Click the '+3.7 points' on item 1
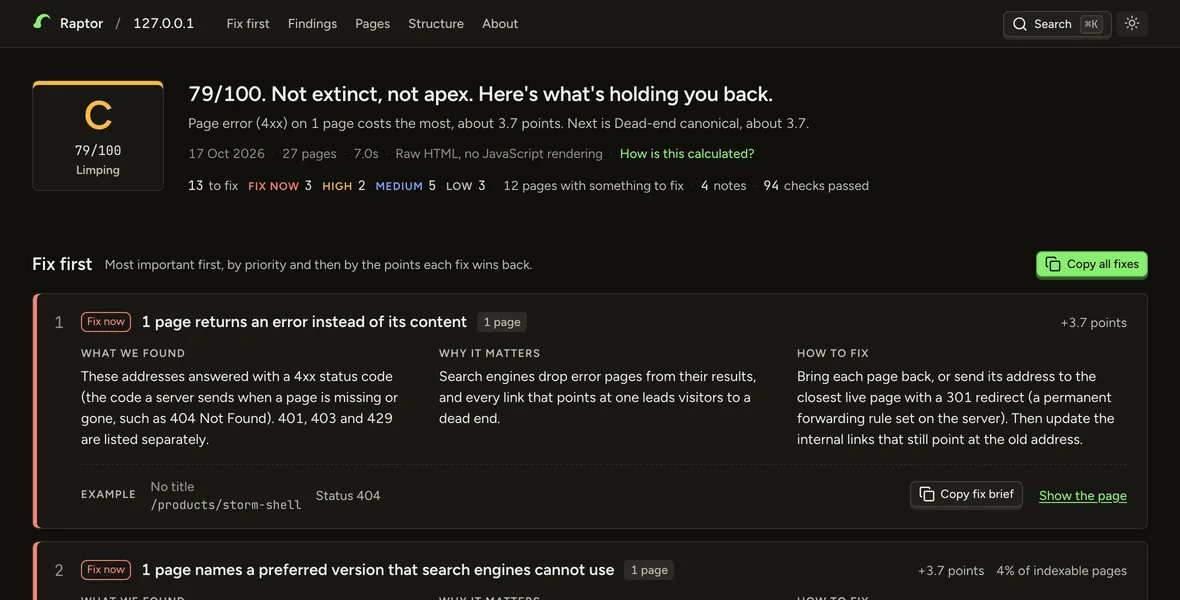The width and height of the screenshot is (1180, 600). (1093, 322)
